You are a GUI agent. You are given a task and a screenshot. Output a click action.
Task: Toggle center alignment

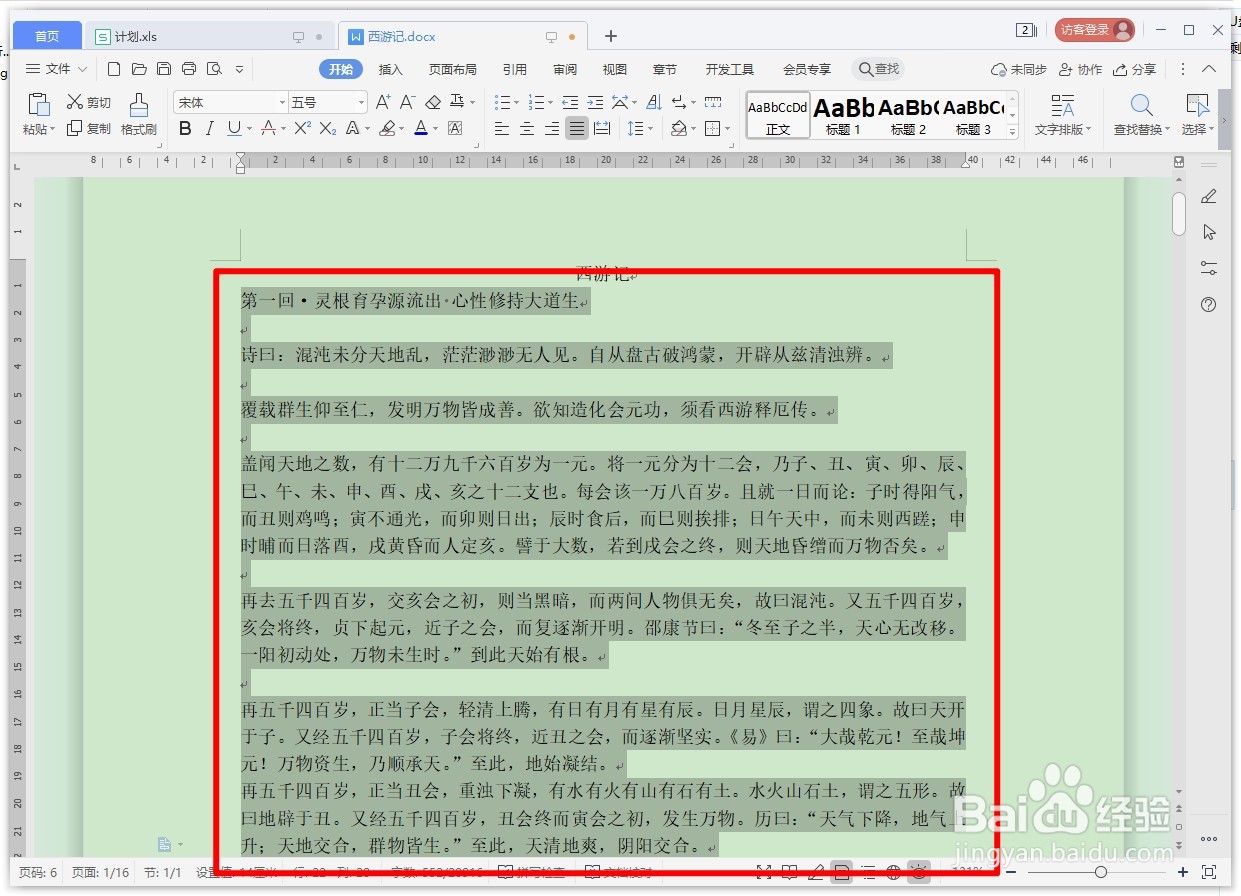(x=527, y=128)
